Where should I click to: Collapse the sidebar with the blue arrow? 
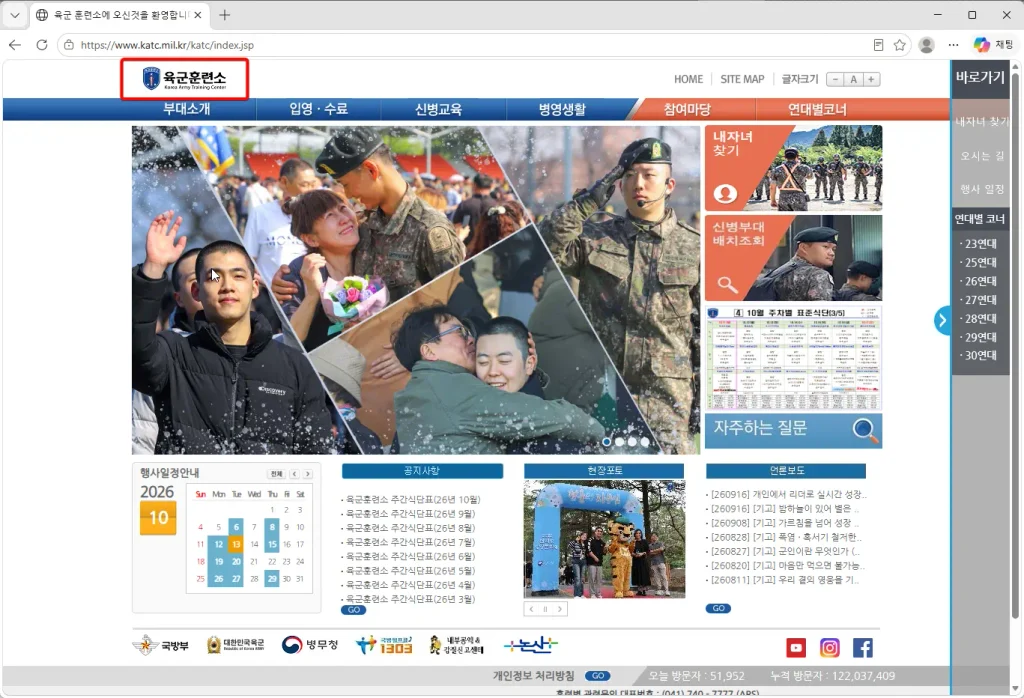(x=942, y=320)
